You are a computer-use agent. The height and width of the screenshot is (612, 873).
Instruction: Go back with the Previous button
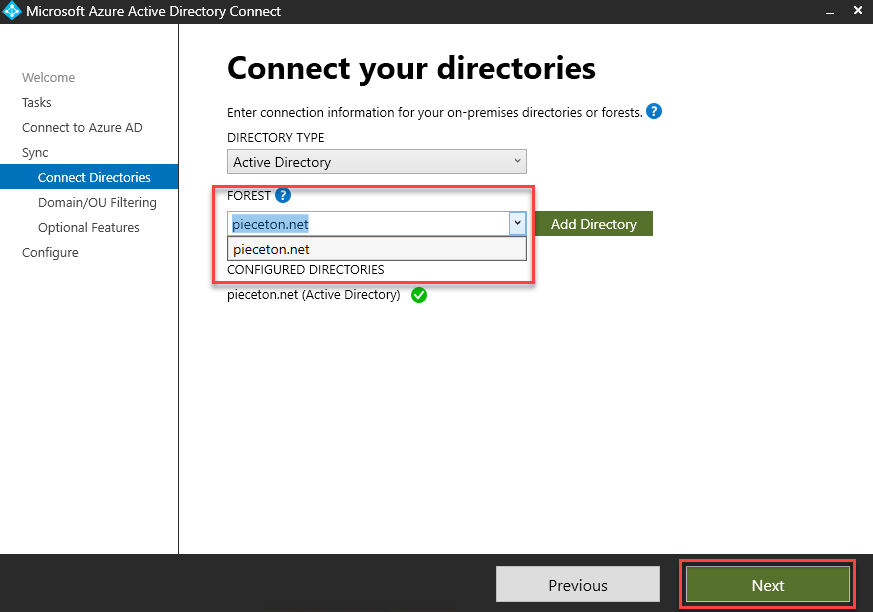click(577, 585)
